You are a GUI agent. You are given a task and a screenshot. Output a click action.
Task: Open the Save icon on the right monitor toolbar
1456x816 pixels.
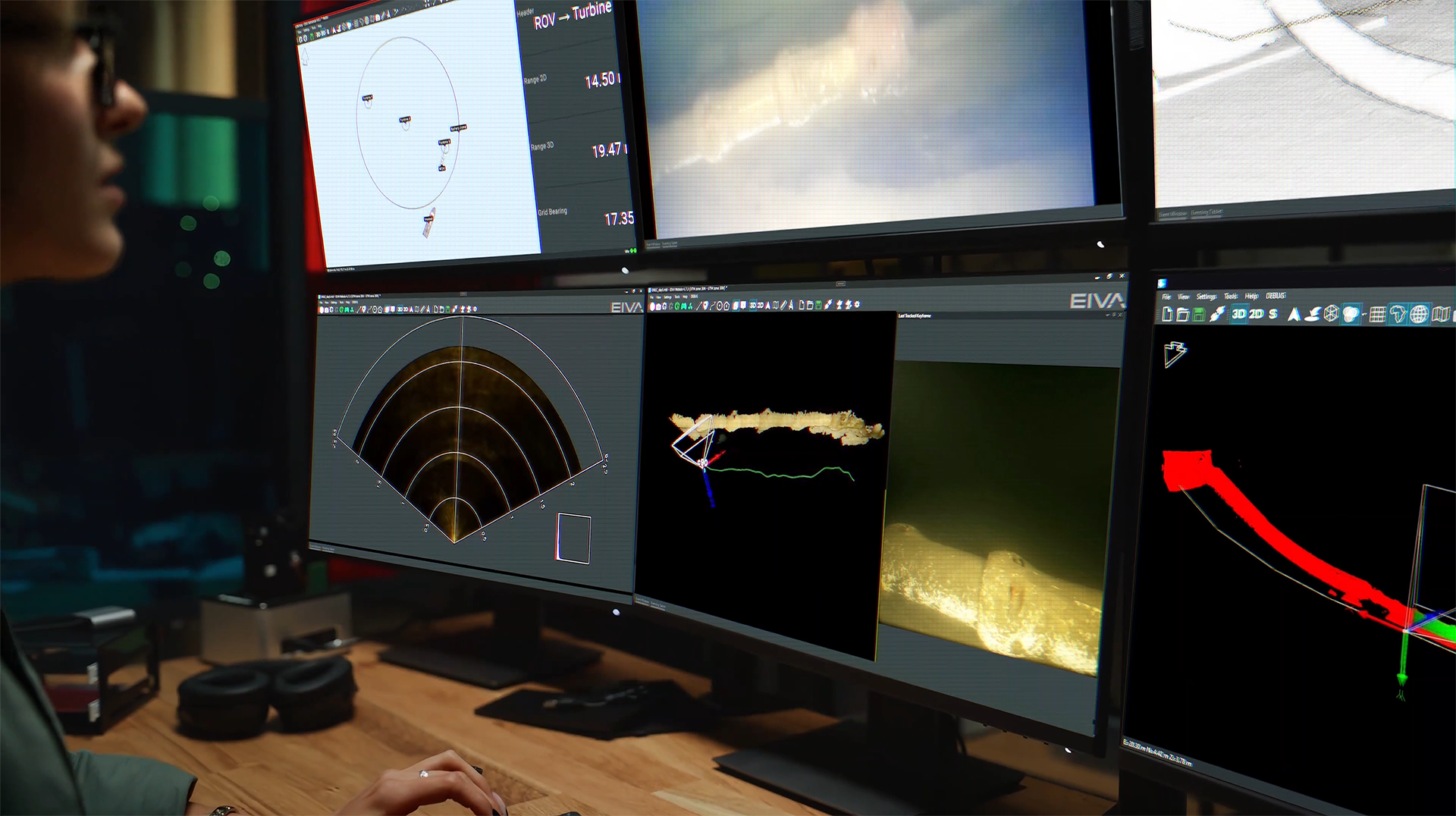tap(1199, 313)
